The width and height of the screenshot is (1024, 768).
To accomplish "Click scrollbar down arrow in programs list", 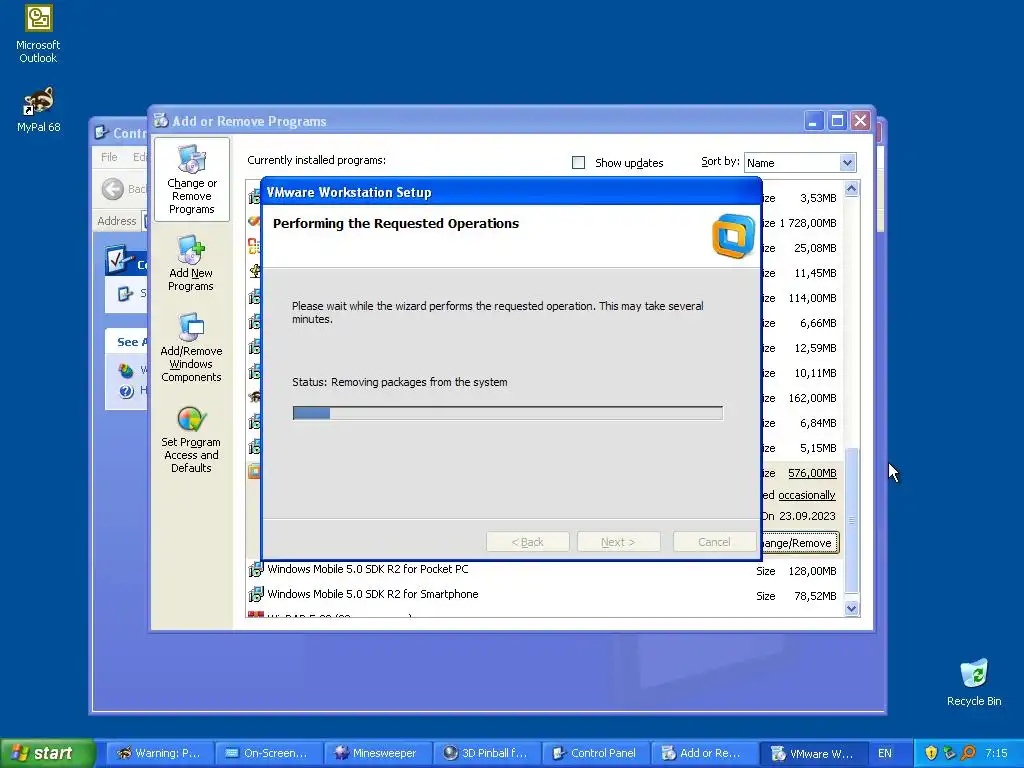I will point(851,608).
